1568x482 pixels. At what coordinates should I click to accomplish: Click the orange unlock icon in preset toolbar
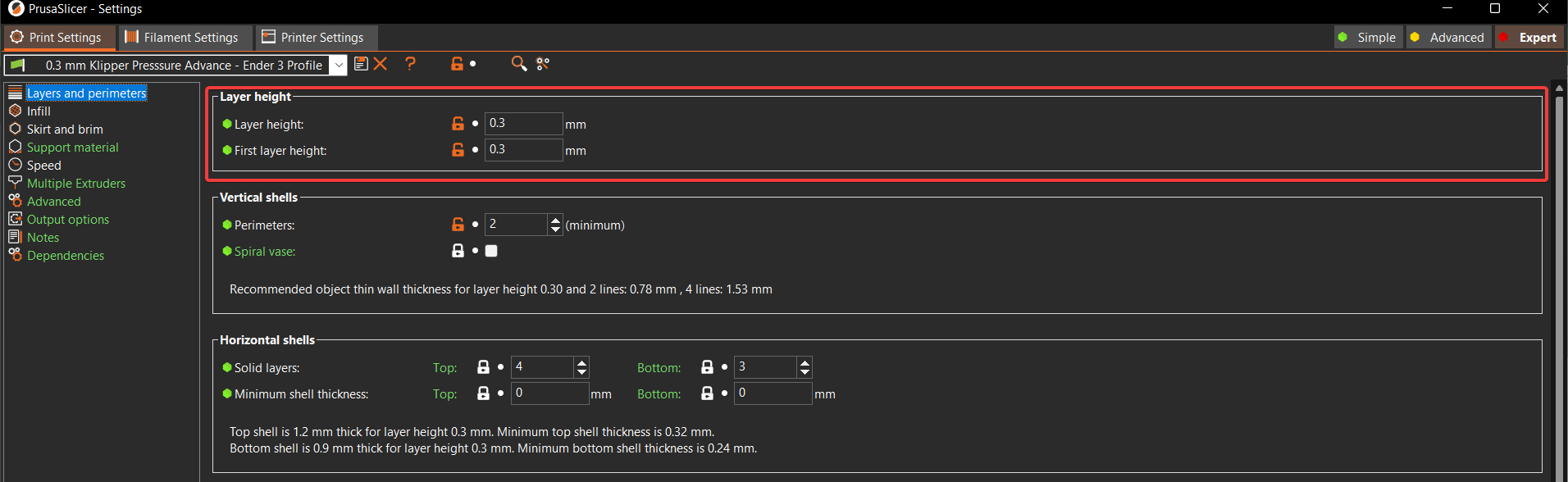(x=458, y=64)
